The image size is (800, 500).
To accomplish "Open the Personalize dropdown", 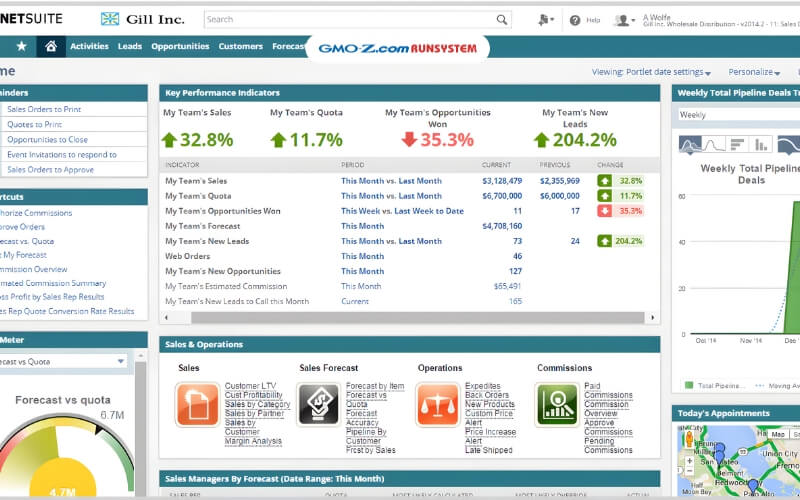I will (x=754, y=72).
